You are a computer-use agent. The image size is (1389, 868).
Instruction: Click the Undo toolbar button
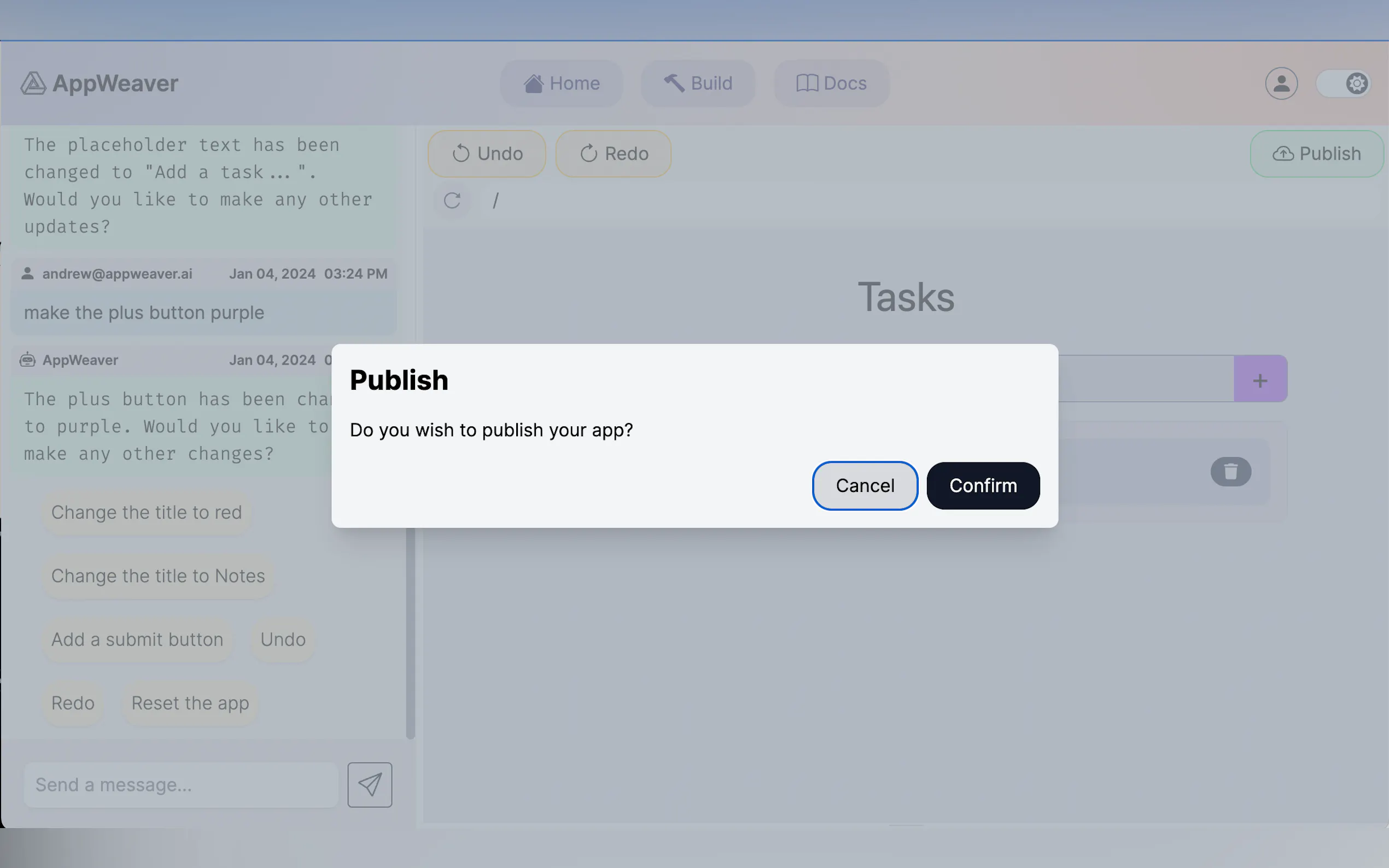pos(487,154)
